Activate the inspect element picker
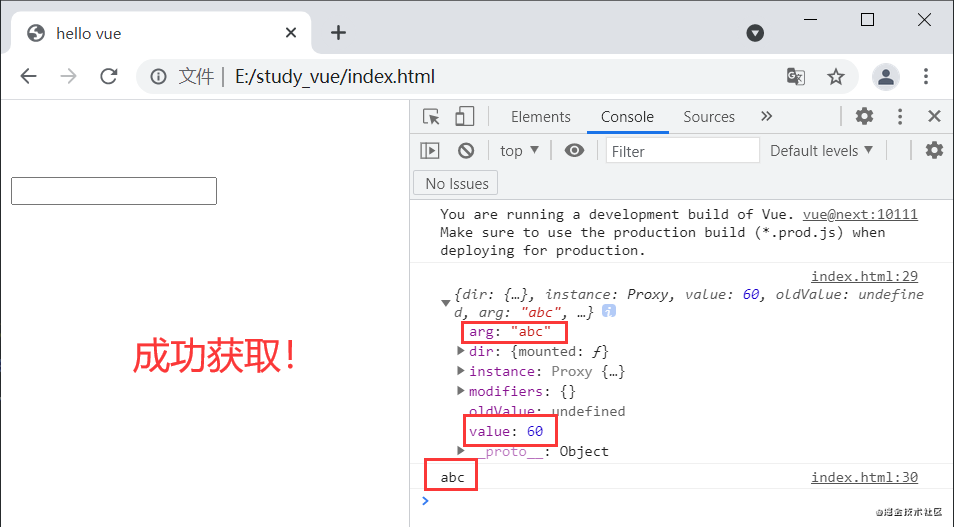 coord(431,116)
